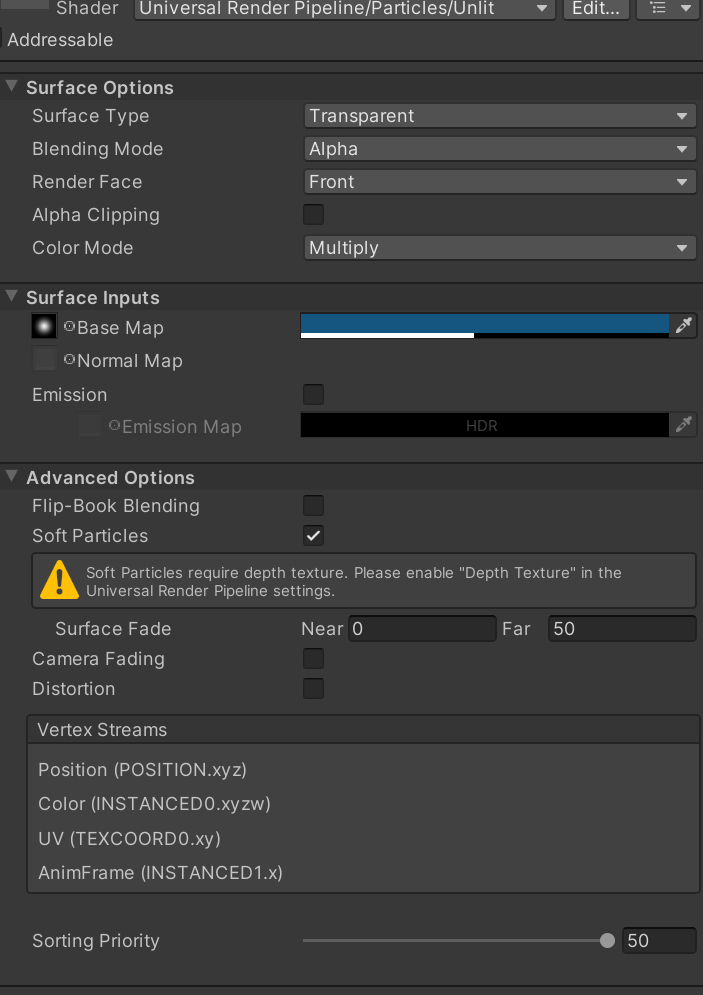Click the eyedropper beside the HDR emission color

pos(684,425)
